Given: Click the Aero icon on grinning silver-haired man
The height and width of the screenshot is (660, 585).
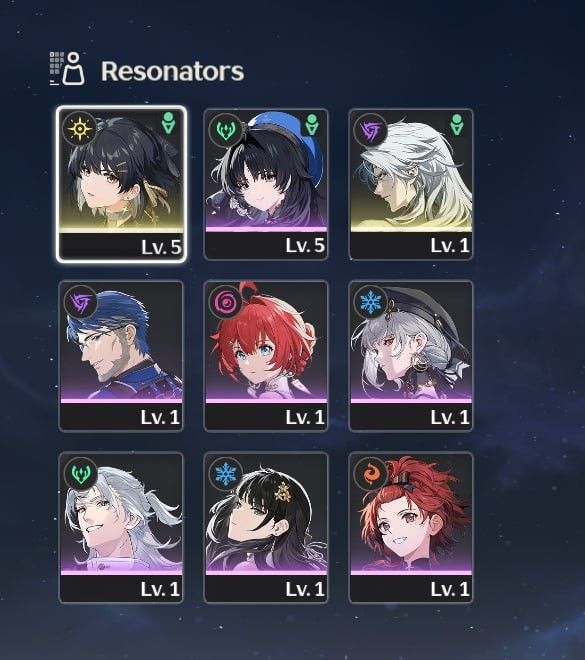Looking at the screenshot, I should (x=80, y=474).
